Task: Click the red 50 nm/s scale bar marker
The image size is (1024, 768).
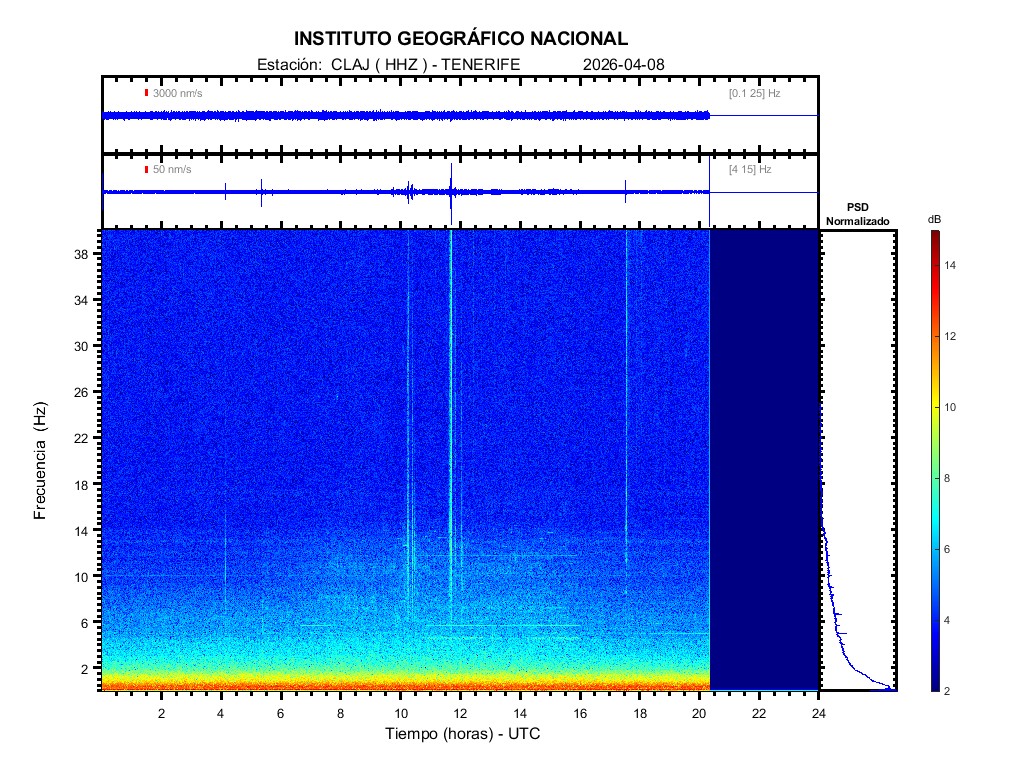Action: tap(146, 170)
